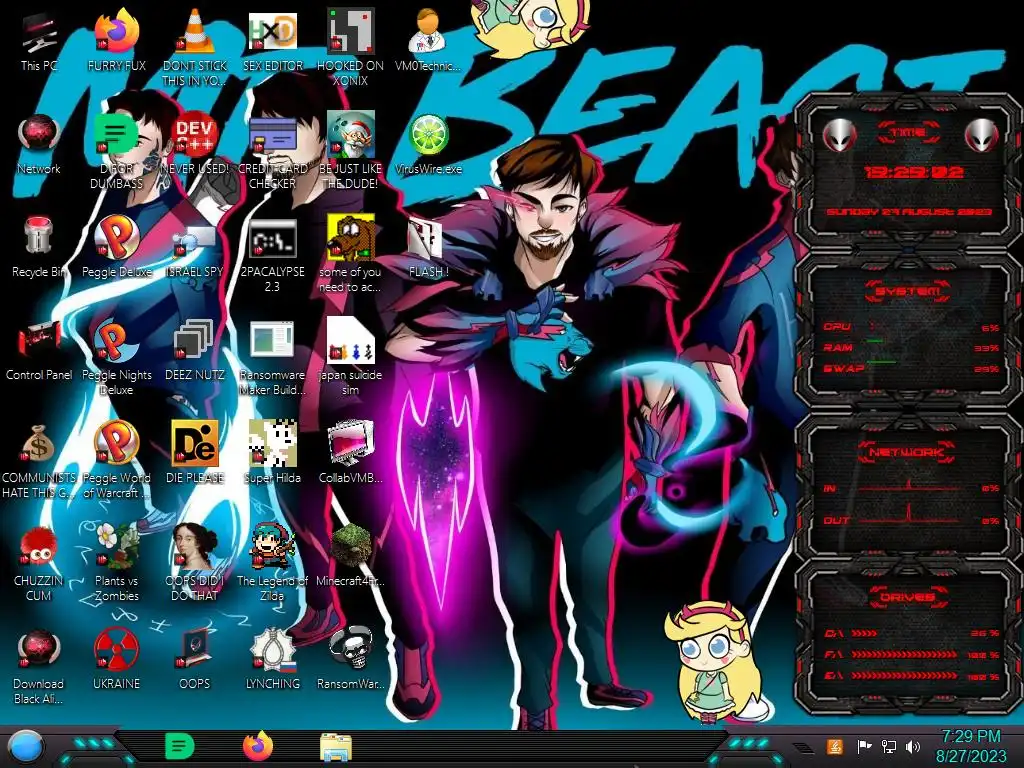Select the DIE PLEASE De icon
Viewport: 1024px width, 768px height.
(x=195, y=452)
